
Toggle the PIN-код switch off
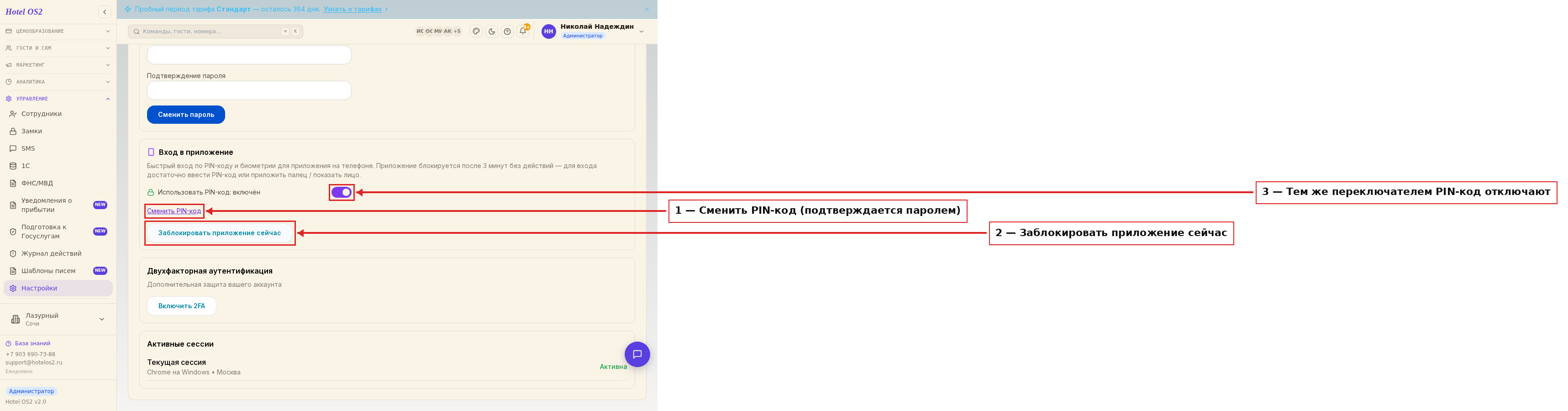[x=342, y=192]
